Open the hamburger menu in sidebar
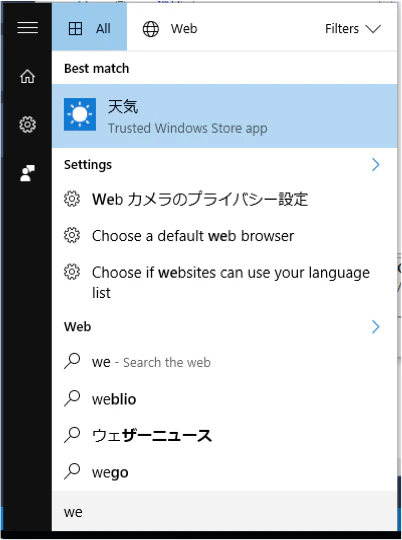The width and height of the screenshot is (402, 540). (28, 28)
